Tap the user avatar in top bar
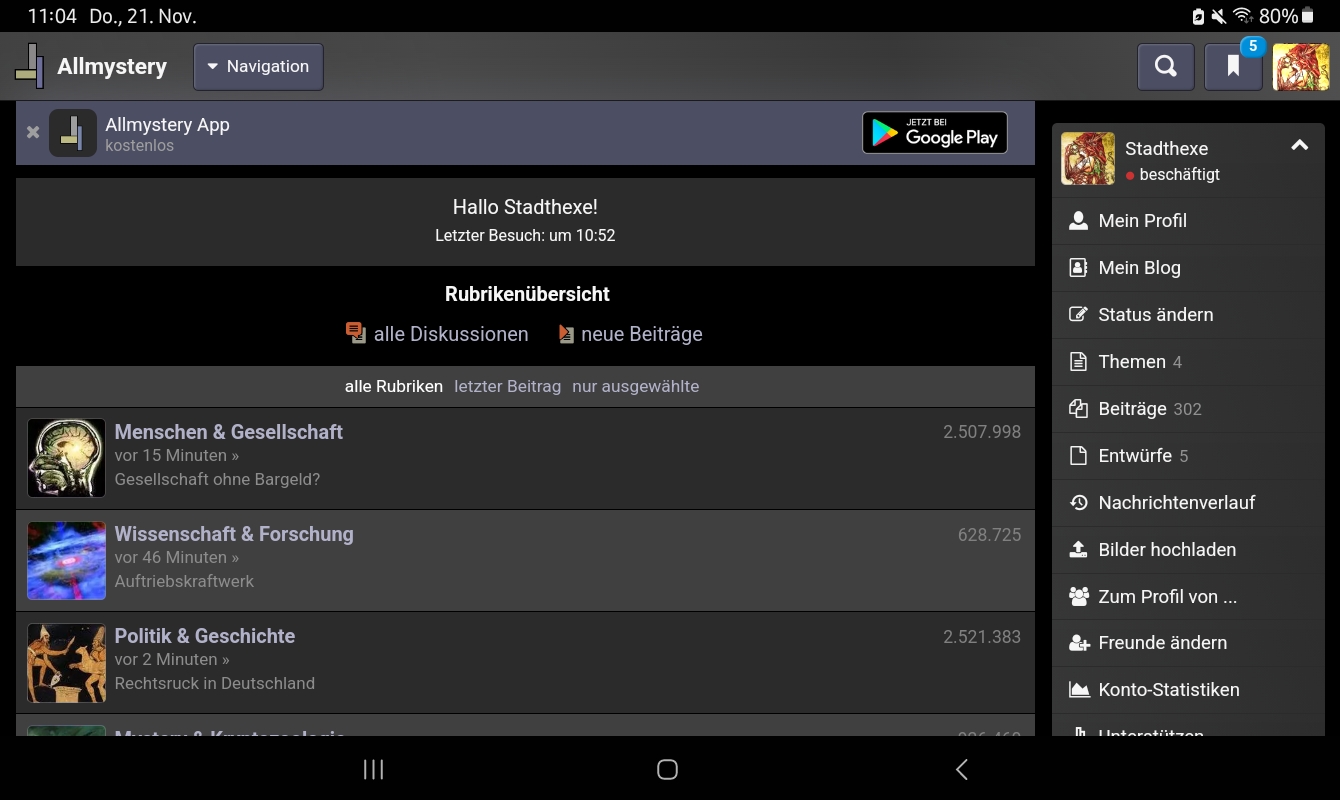The height and width of the screenshot is (800, 1340). (1300, 67)
